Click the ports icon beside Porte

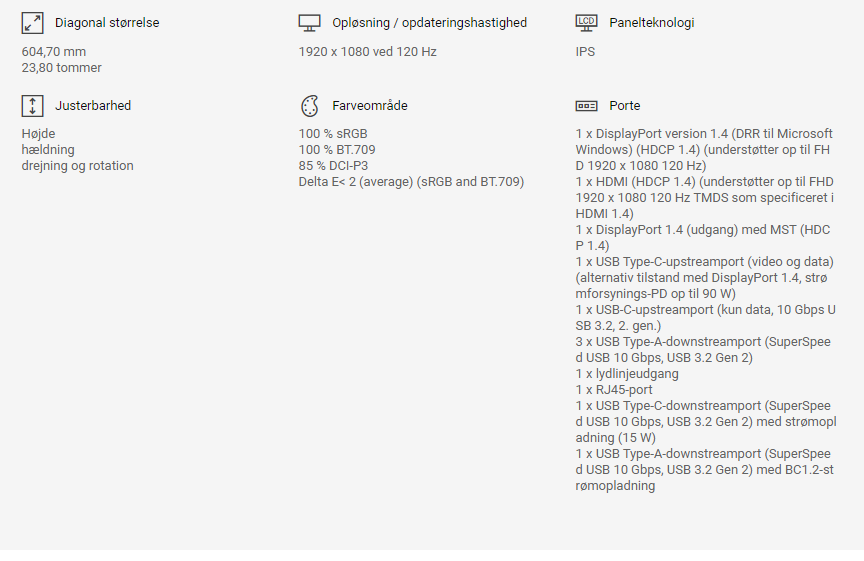(x=586, y=106)
